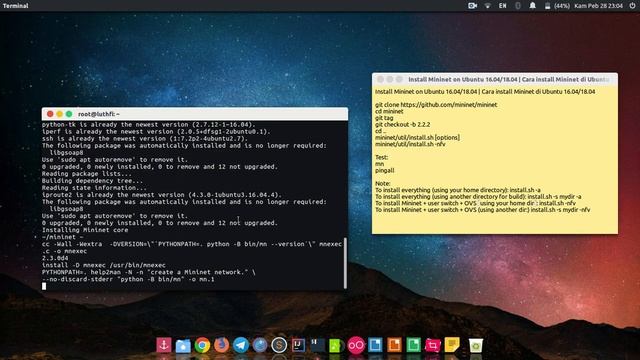Open the orange presentation app in dock

(x=394, y=345)
